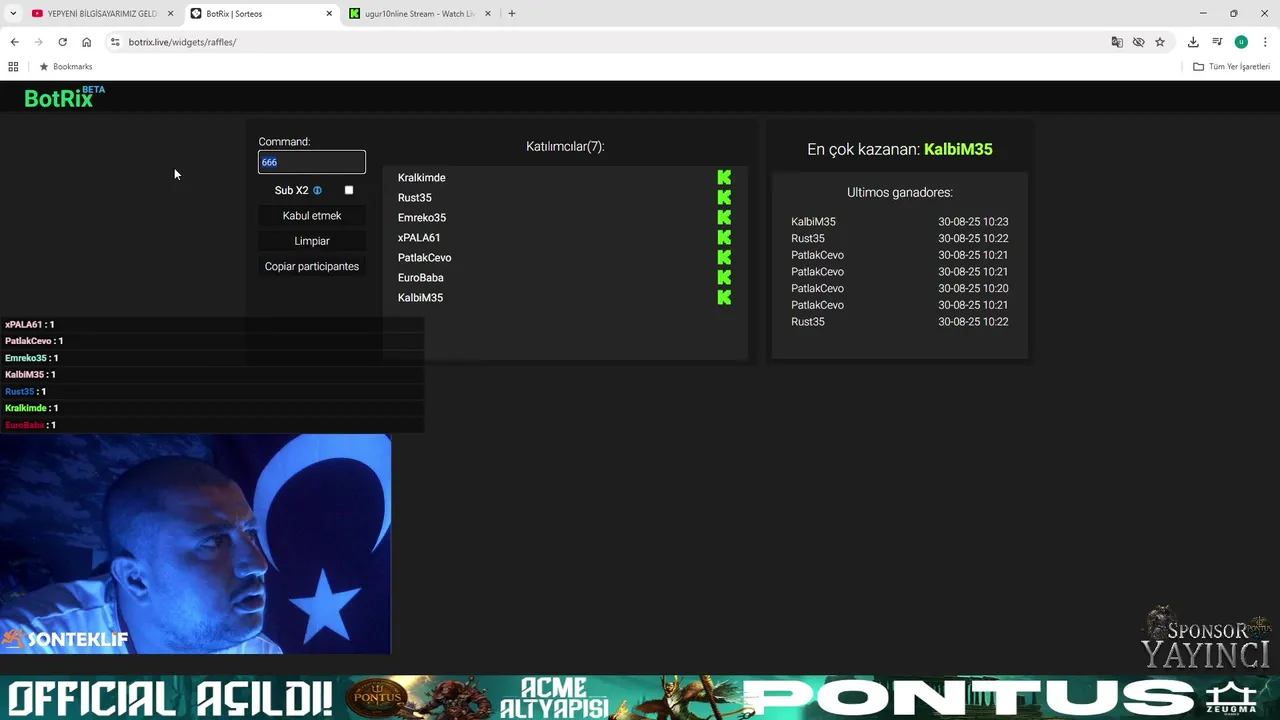Open the tab search dropdown arrow
Image resolution: width=1280 pixels, height=720 pixels.
[x=13, y=14]
